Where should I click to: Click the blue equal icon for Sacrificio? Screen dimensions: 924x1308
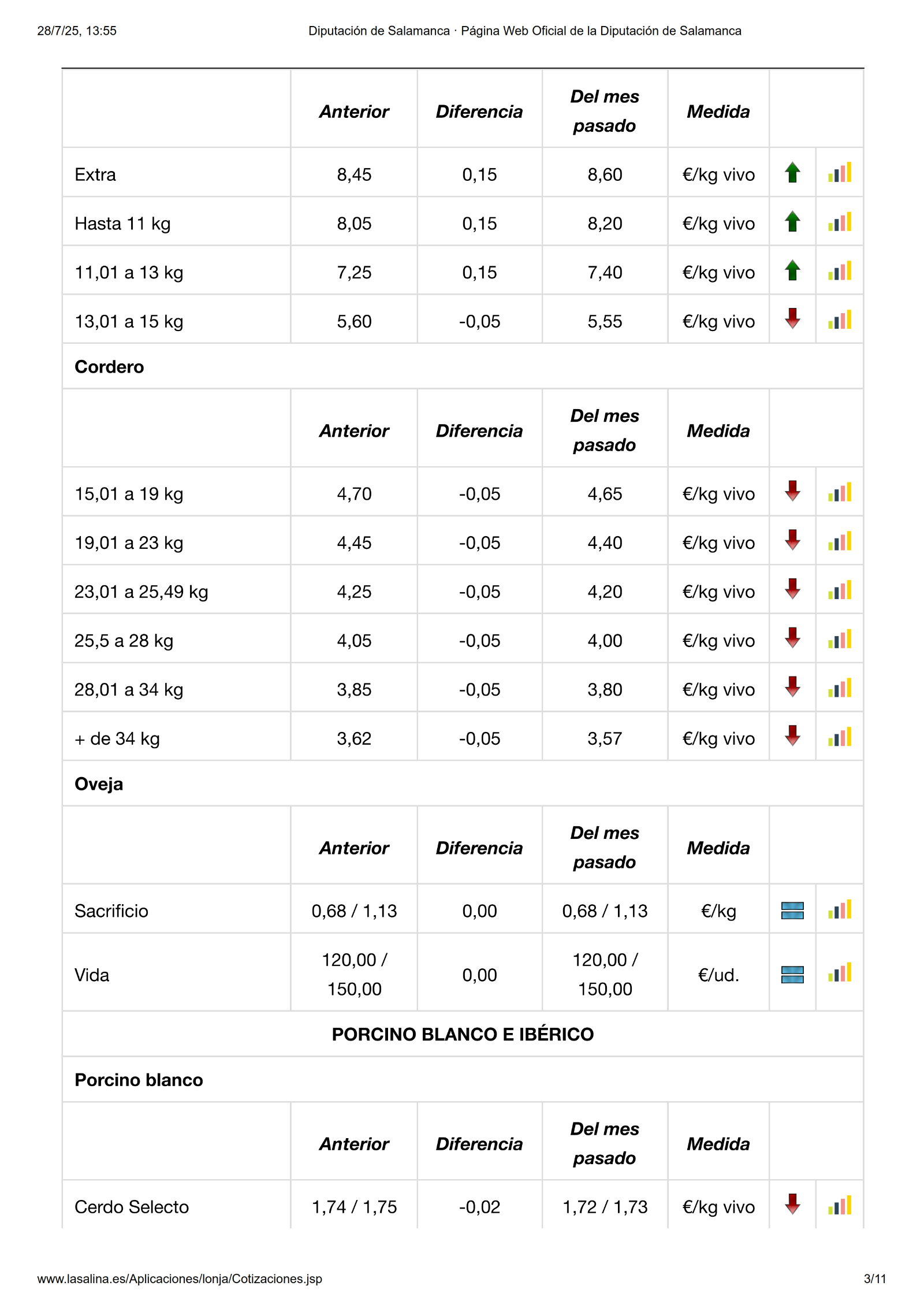coord(792,911)
